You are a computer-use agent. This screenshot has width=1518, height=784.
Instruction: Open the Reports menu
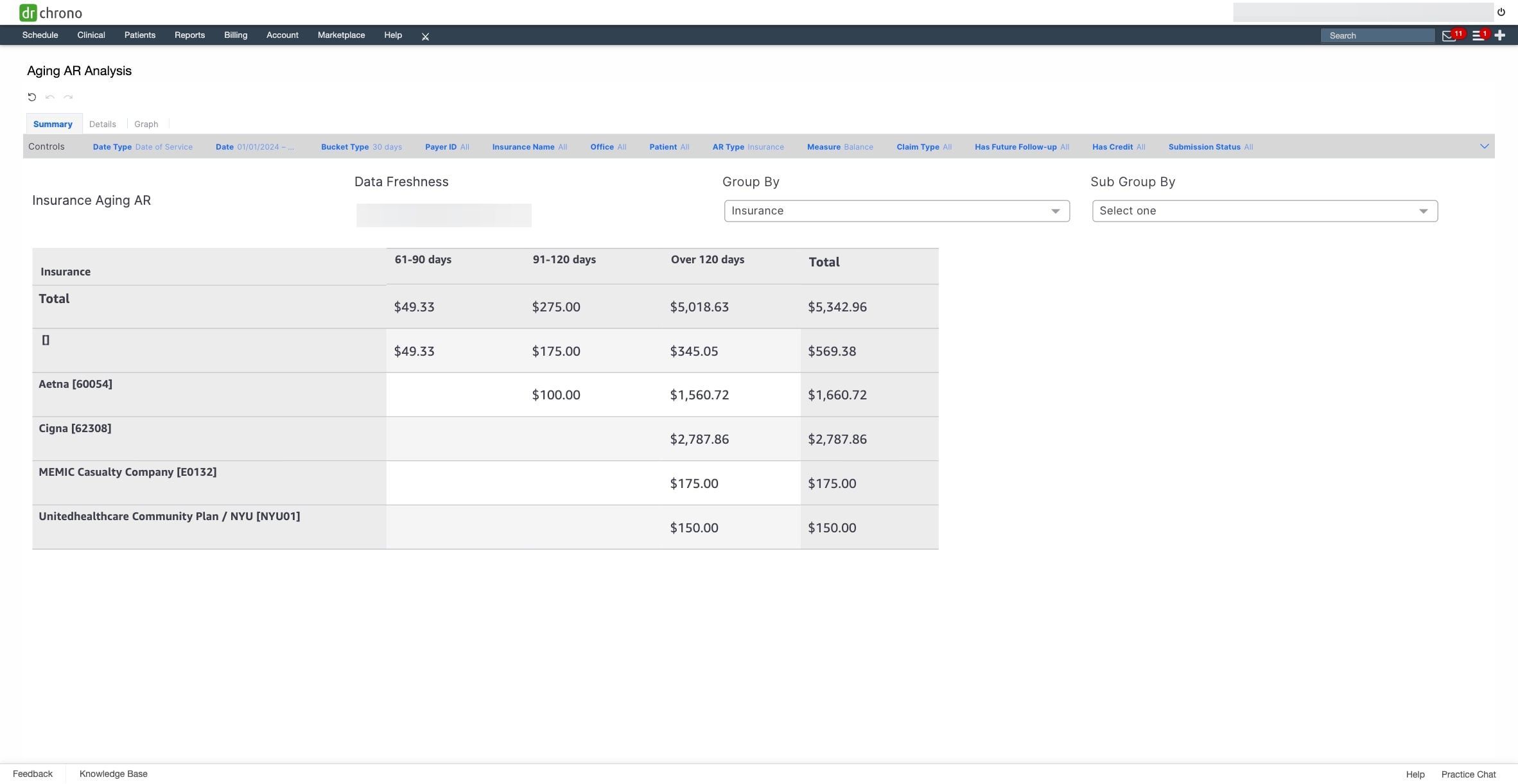(x=189, y=35)
